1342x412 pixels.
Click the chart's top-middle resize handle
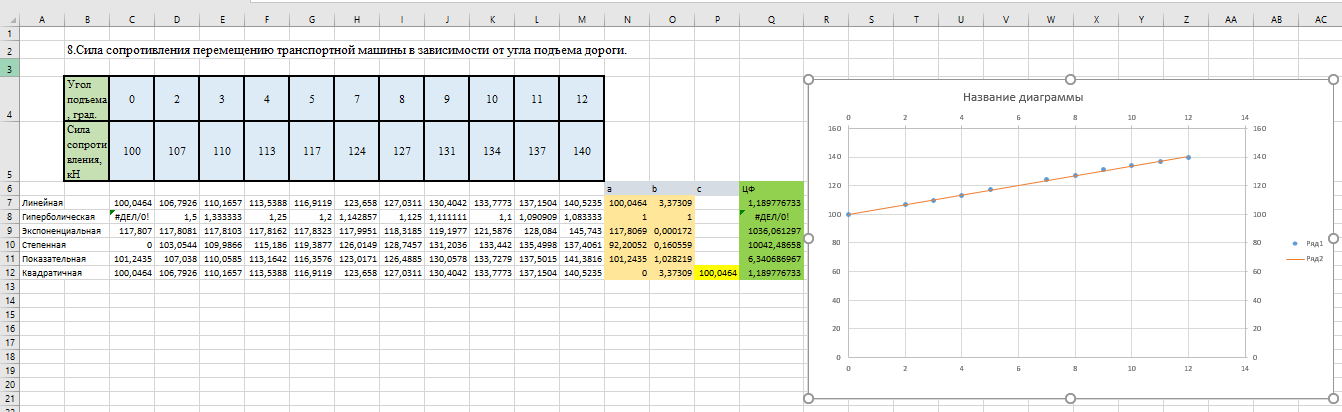[x=1071, y=80]
